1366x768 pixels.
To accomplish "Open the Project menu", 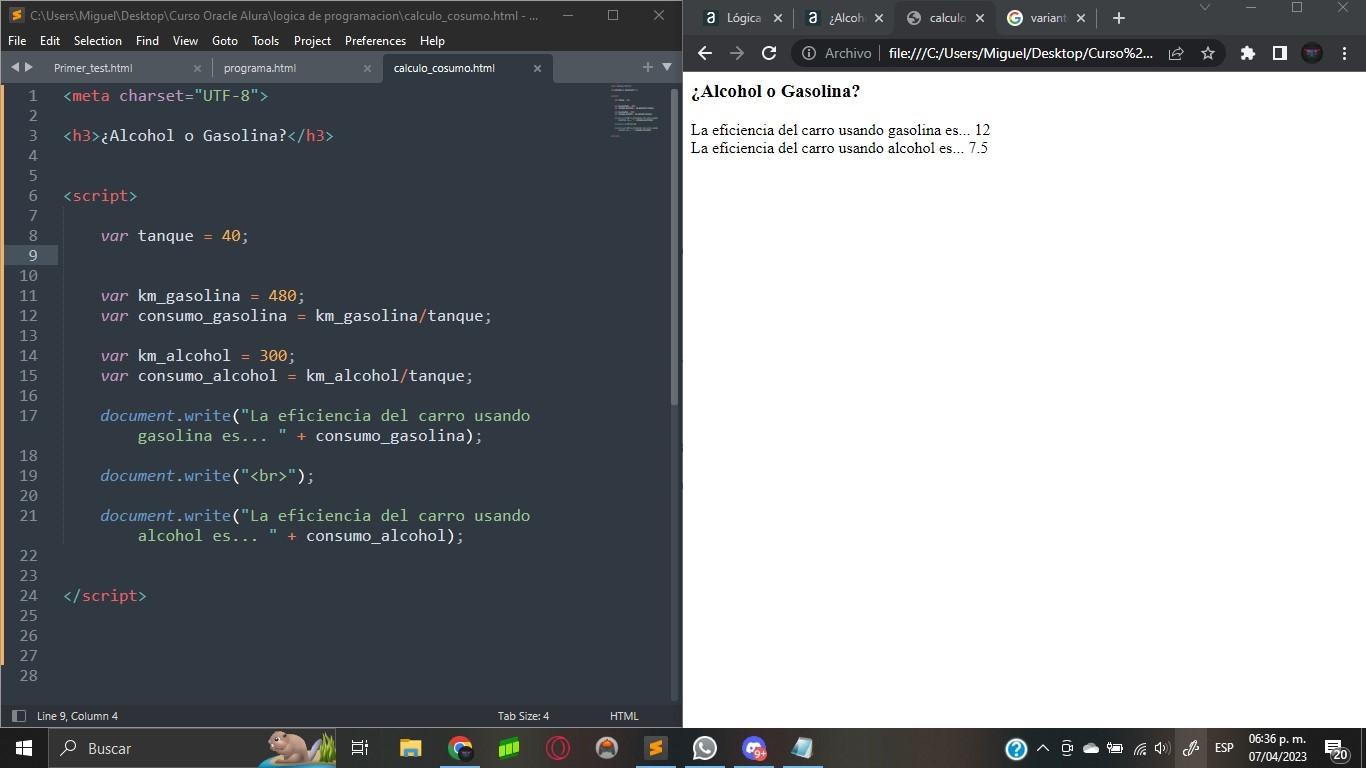I will [x=312, y=41].
